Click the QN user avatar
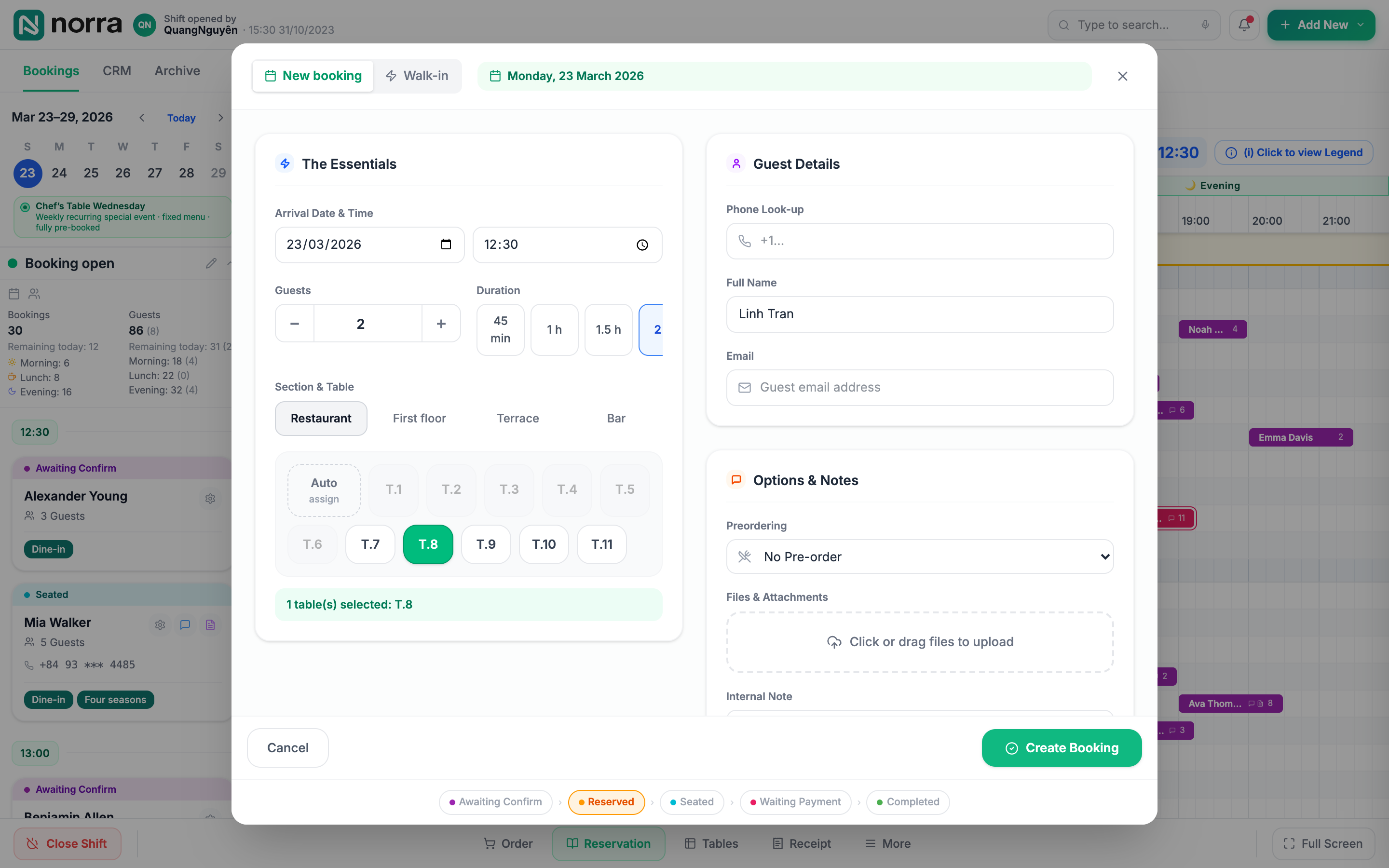Viewport: 1389px width, 868px height. (x=145, y=25)
